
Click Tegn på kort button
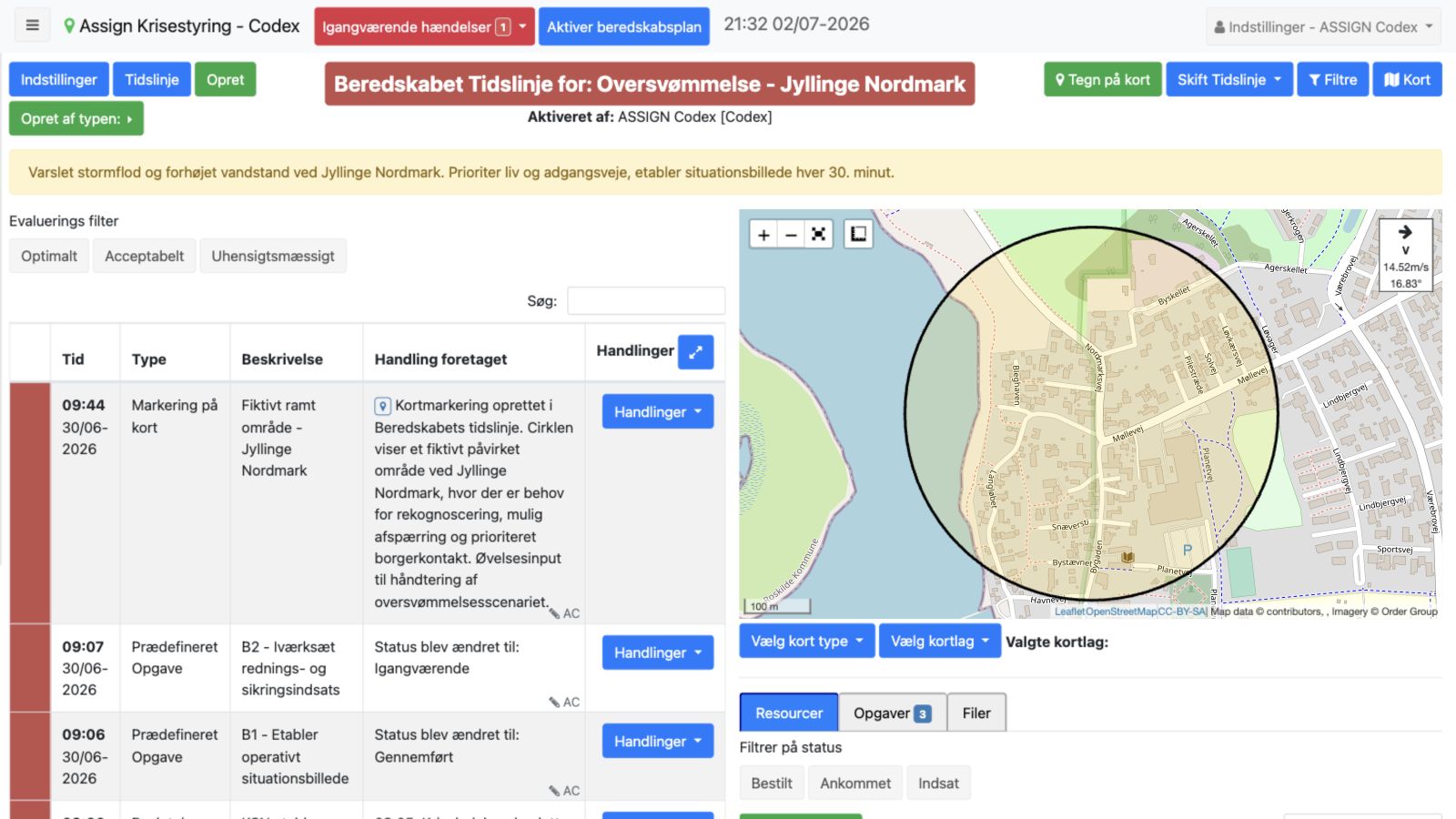point(1103,79)
